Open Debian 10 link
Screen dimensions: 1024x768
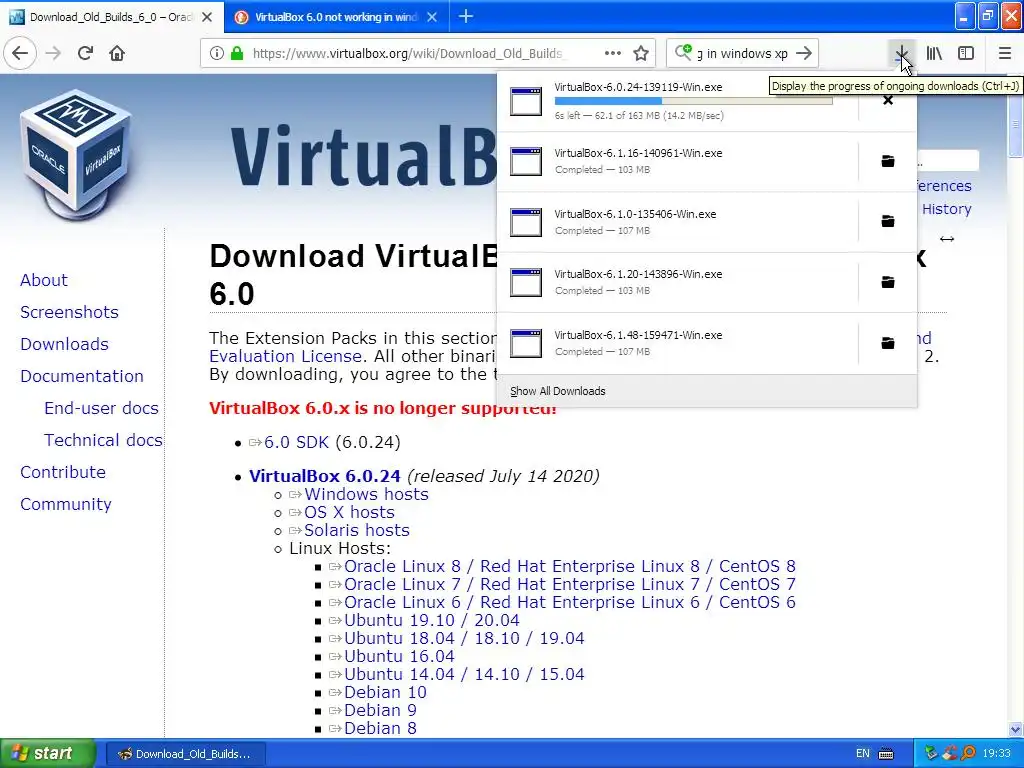(x=385, y=692)
